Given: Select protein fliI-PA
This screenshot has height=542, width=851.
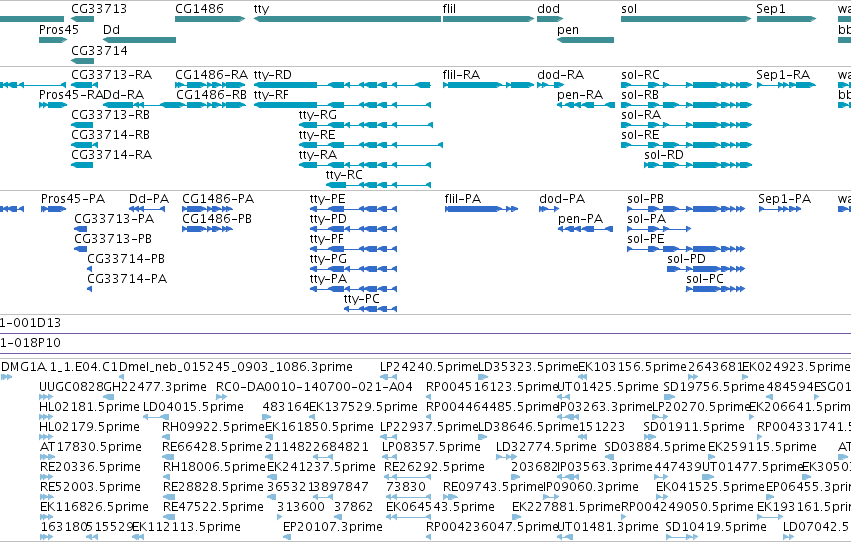Looking at the screenshot, I should (481, 209).
